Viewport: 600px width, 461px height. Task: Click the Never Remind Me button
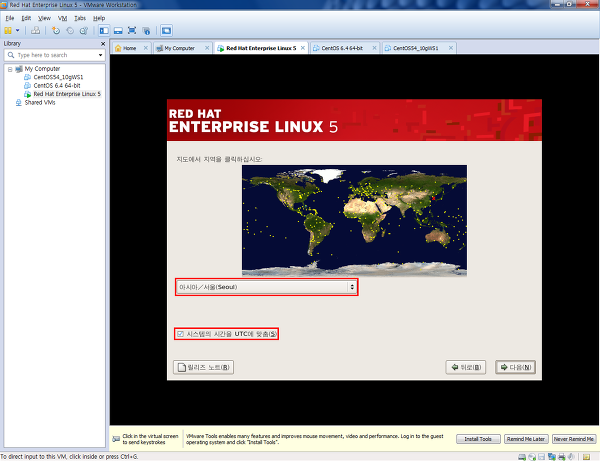[x=574, y=439]
